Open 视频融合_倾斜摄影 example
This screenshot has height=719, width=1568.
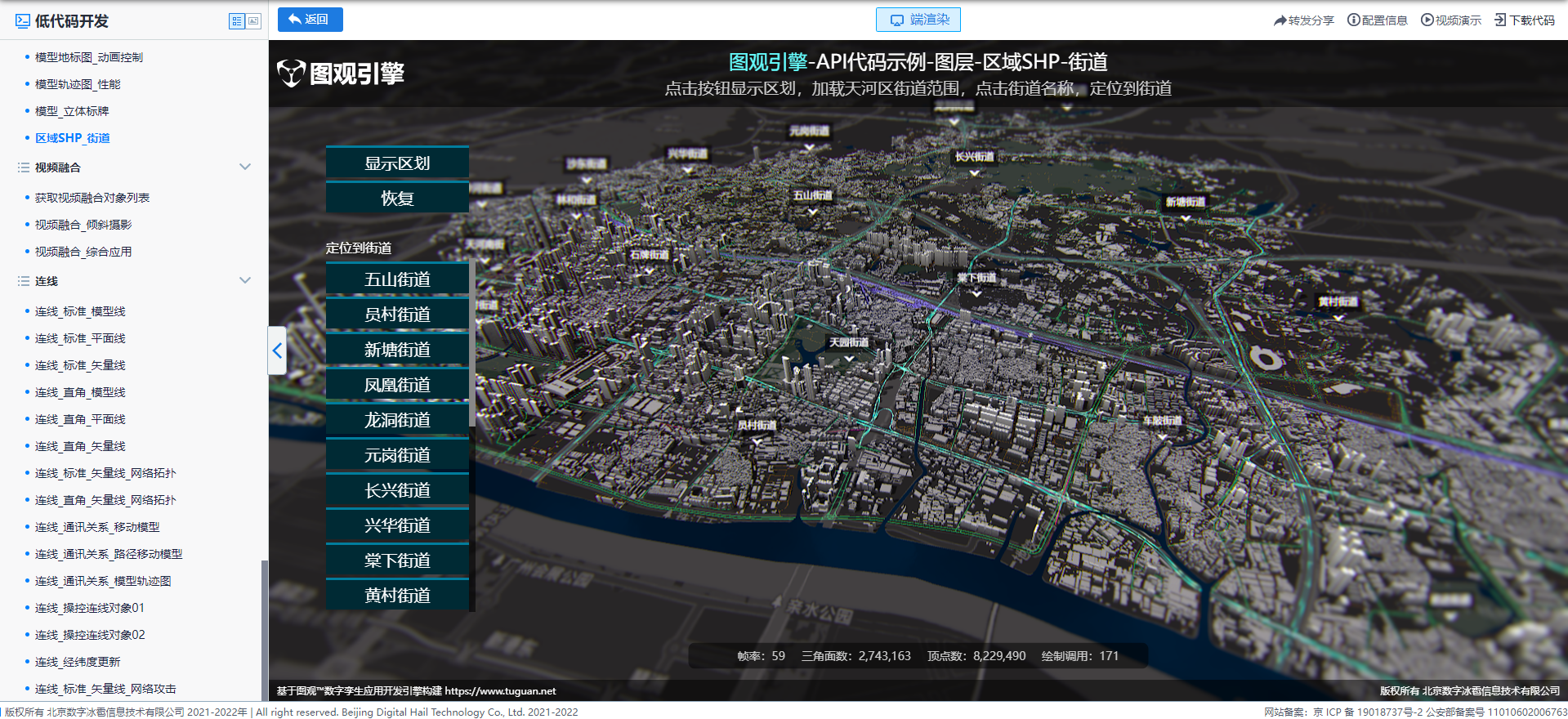pos(83,225)
